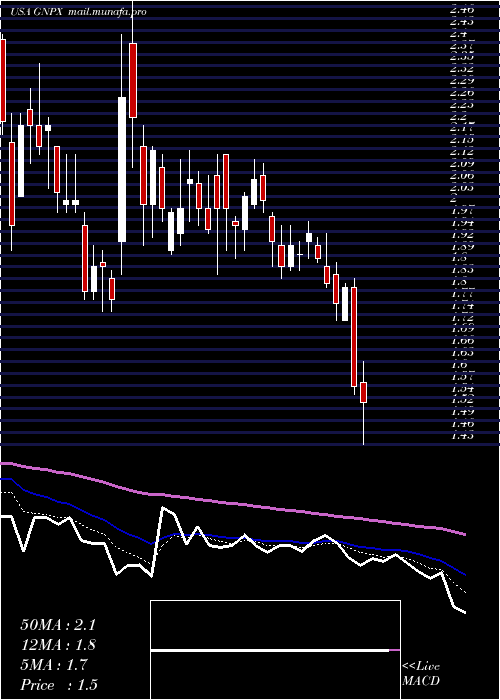Click the last red candlestick near 1.54

[x=363, y=392]
